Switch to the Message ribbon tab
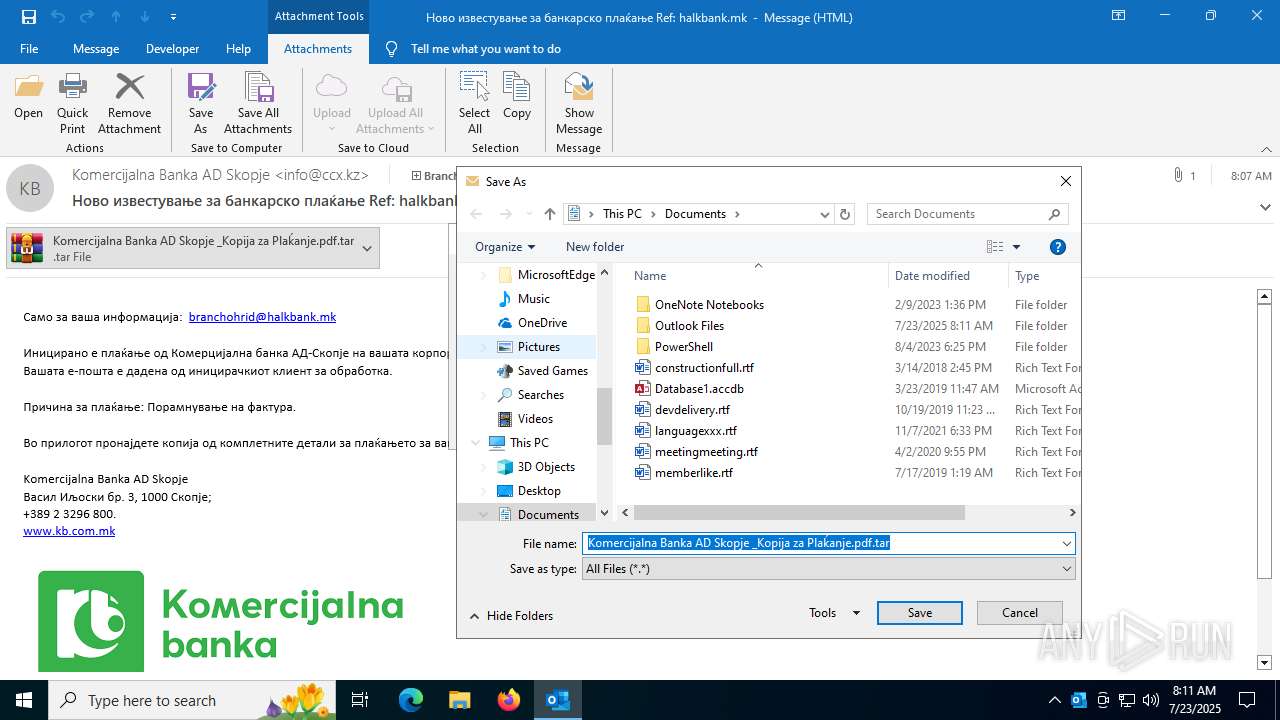The width and height of the screenshot is (1280, 720). [96, 49]
